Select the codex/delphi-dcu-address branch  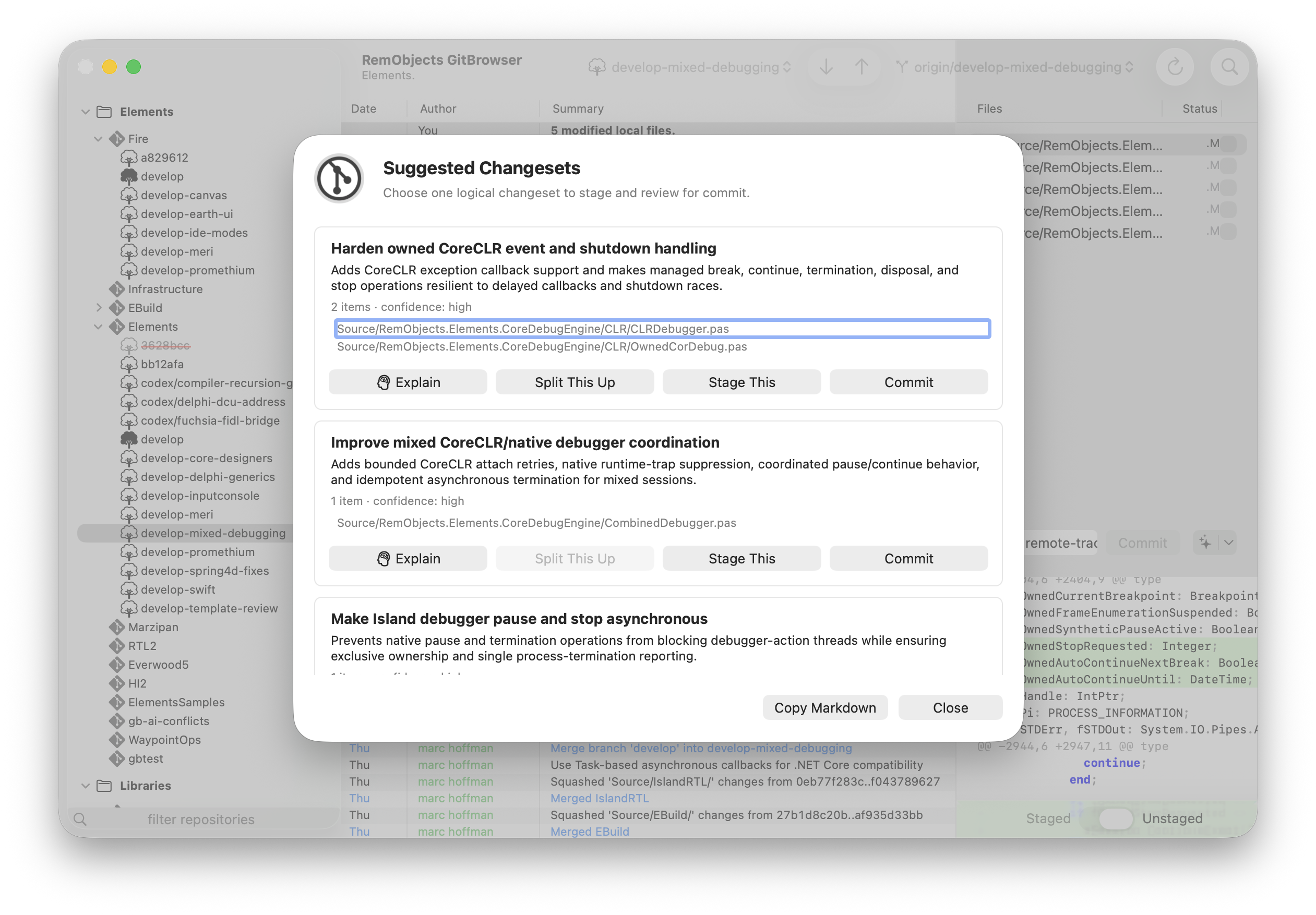coord(213,402)
